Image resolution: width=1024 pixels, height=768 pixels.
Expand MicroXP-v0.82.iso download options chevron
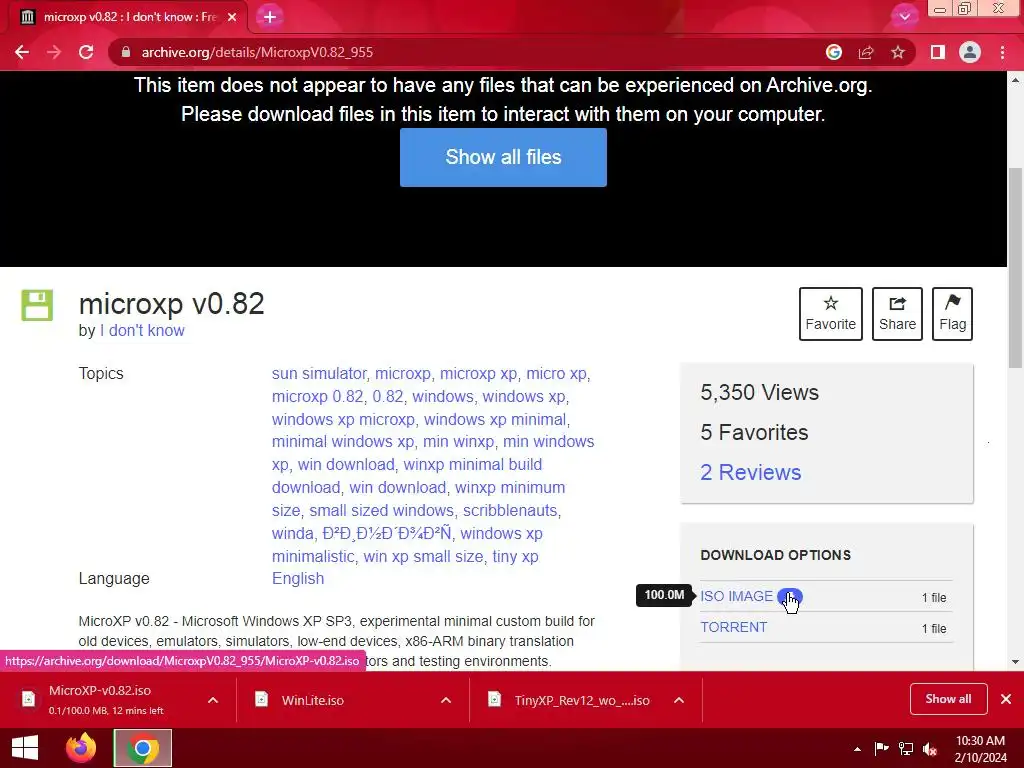point(213,700)
